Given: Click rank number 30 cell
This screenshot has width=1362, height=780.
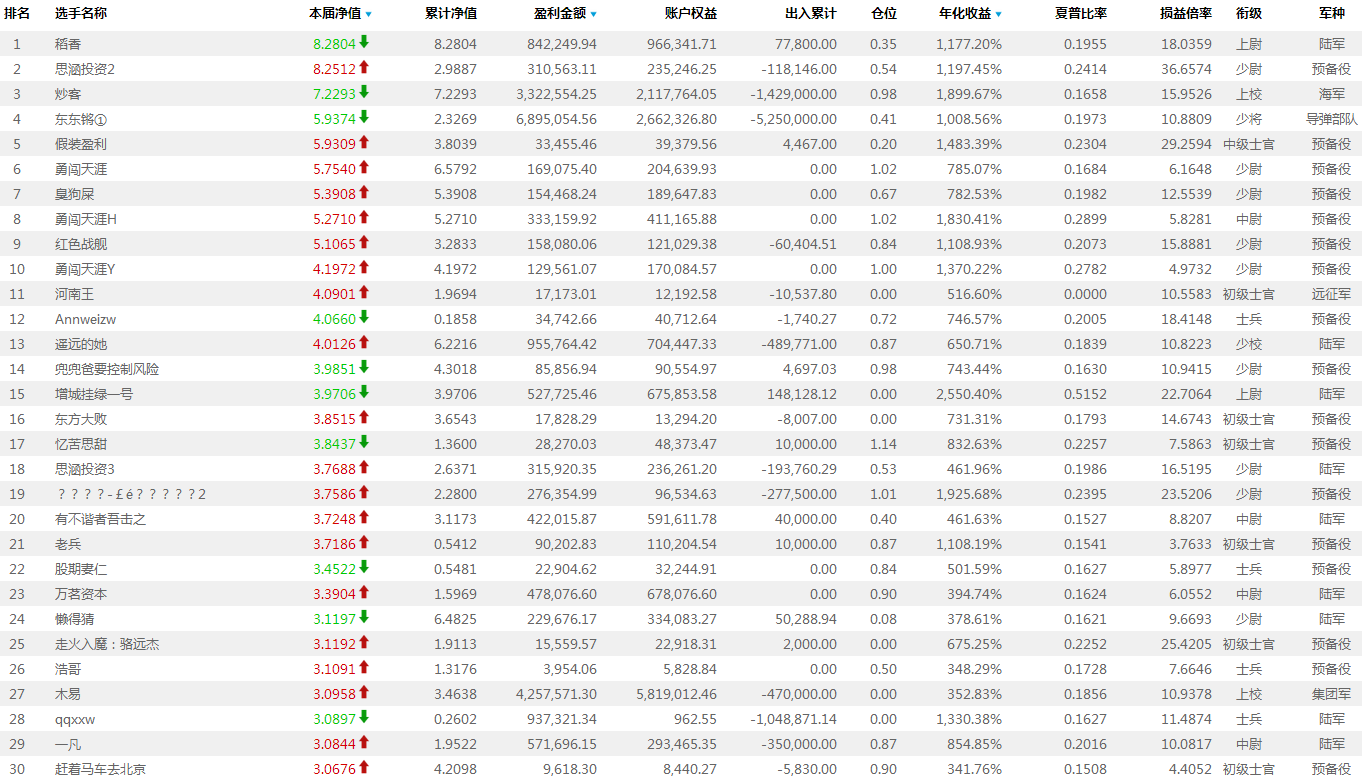Looking at the screenshot, I should (x=17, y=769).
